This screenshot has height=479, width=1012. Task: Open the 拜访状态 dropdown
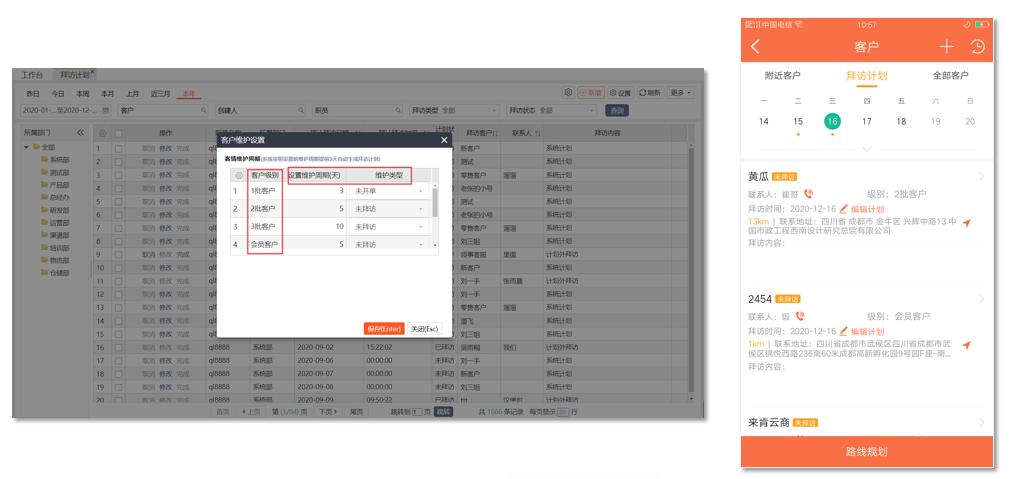551,111
